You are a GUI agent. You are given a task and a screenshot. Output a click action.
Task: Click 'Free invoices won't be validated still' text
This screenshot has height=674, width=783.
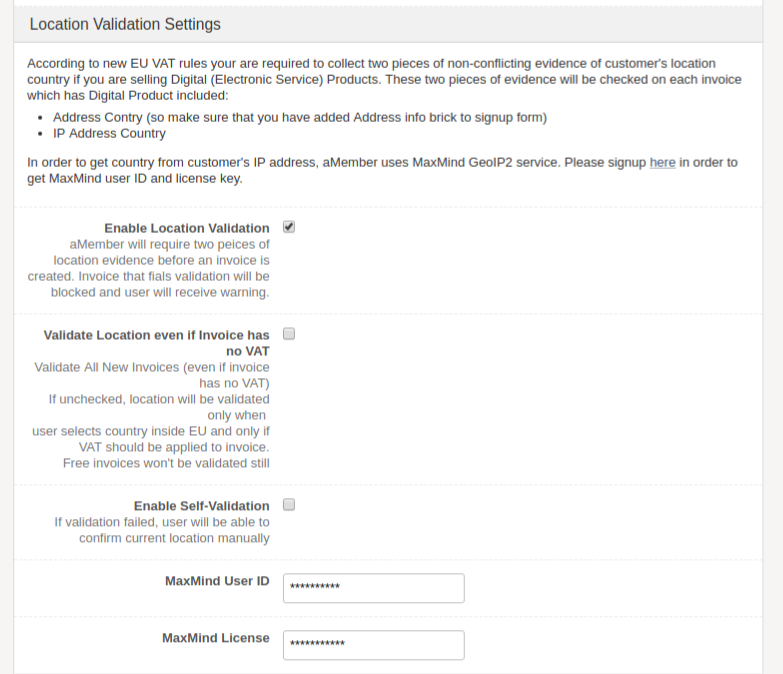(166, 463)
